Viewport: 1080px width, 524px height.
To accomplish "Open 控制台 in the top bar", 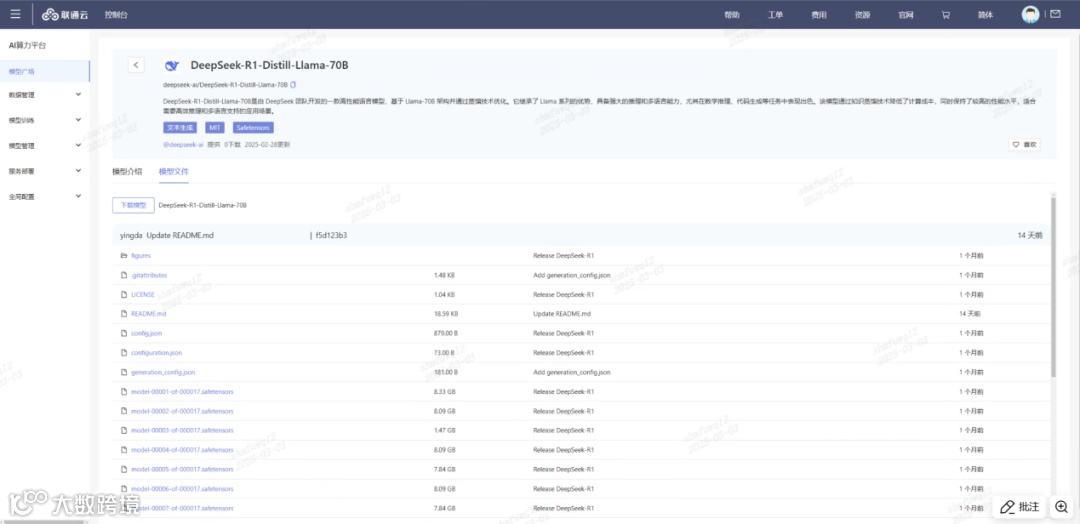I will pyautogui.click(x=116, y=14).
